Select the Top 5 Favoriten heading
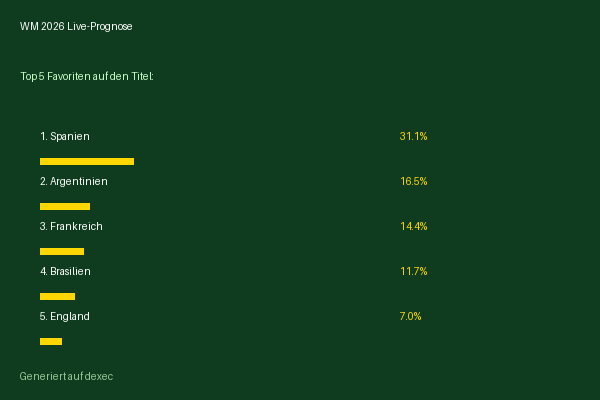This screenshot has width=600, height=400. (x=87, y=77)
